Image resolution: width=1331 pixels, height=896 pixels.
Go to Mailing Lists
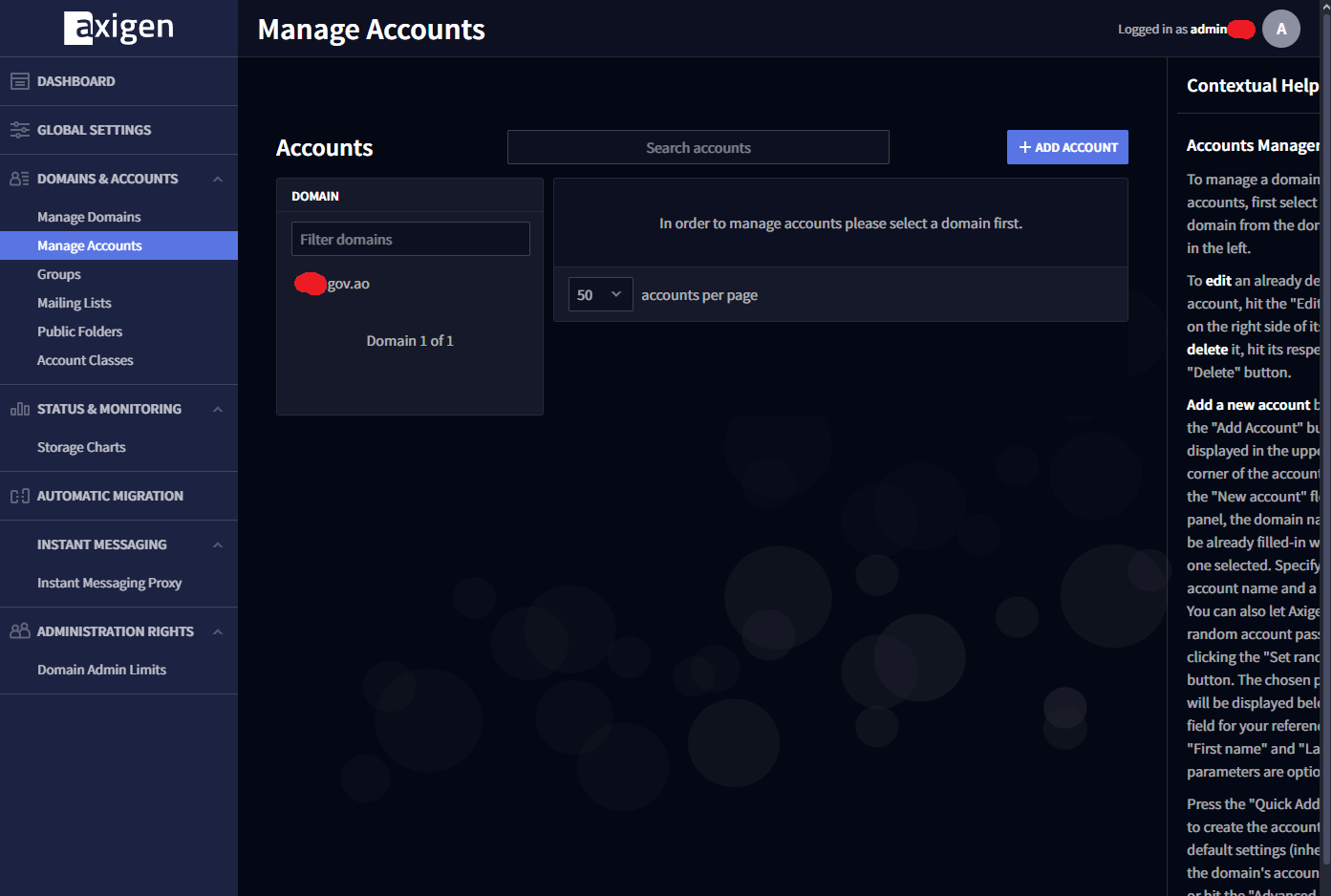tap(75, 303)
